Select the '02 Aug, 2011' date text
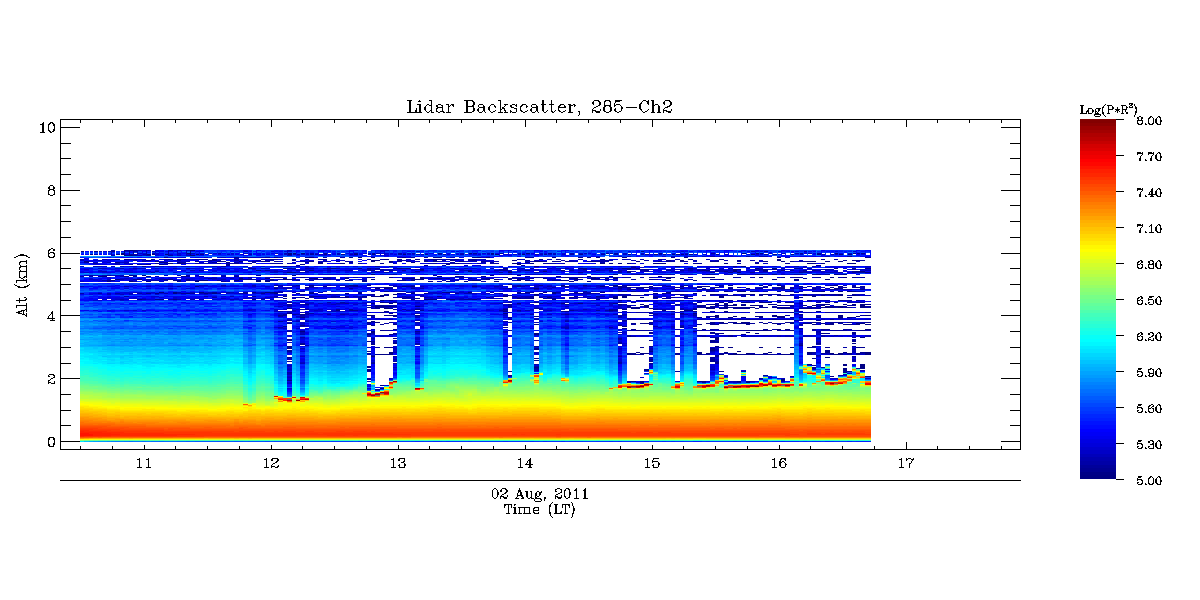1200x600 pixels. [x=539, y=494]
